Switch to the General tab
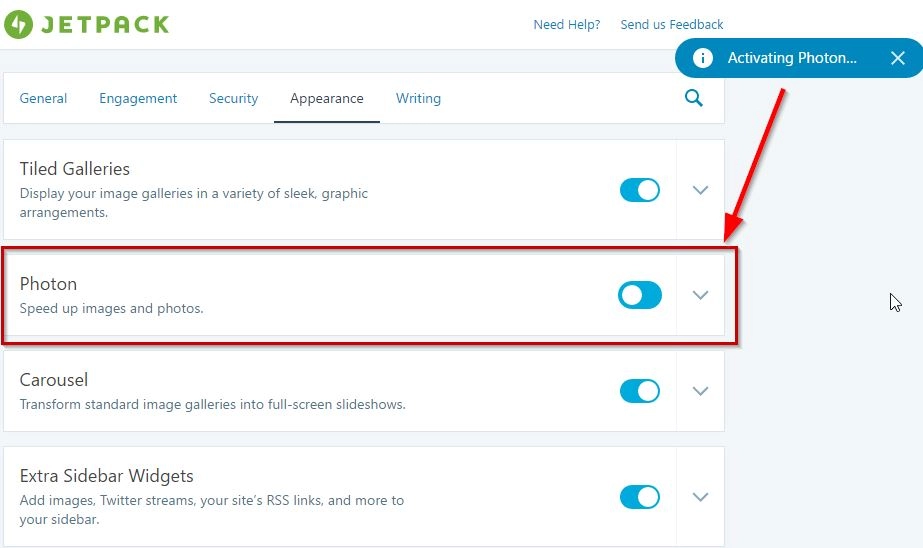 43,98
